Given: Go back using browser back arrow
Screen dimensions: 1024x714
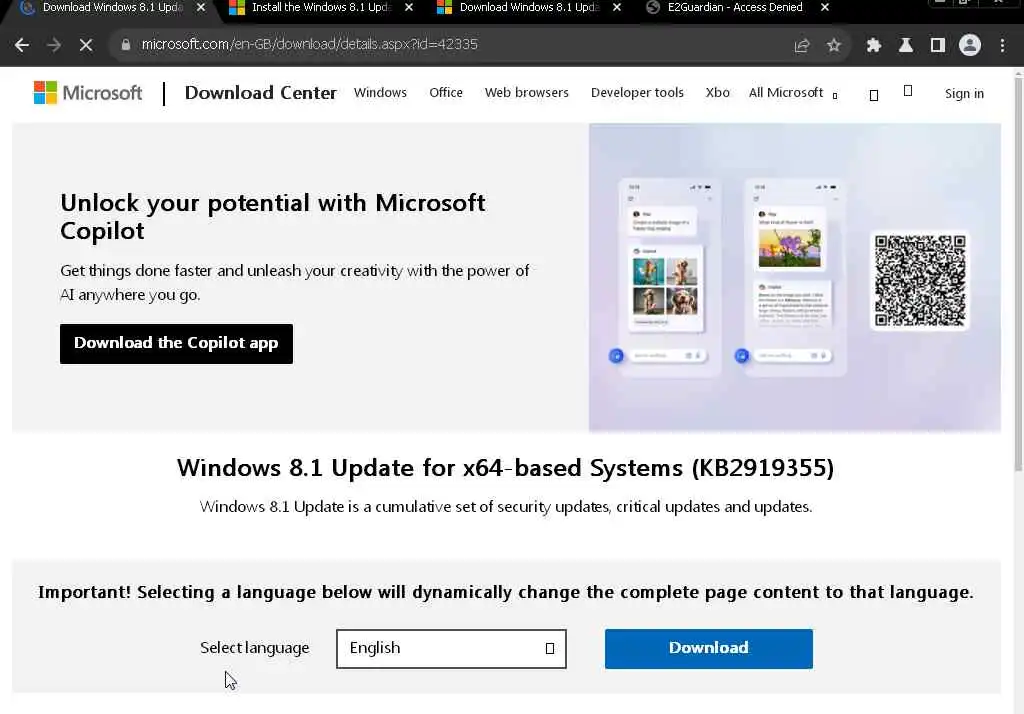Looking at the screenshot, I should click(x=22, y=45).
